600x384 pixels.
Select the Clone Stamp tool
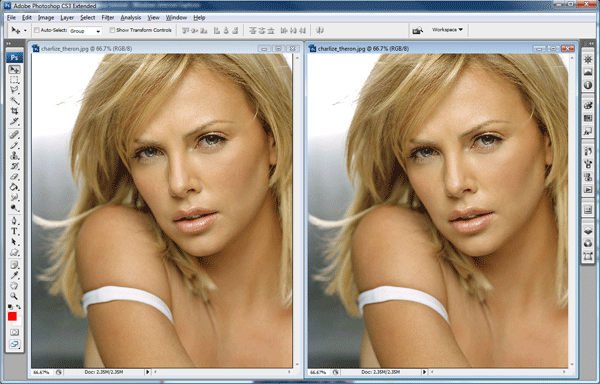[15, 156]
